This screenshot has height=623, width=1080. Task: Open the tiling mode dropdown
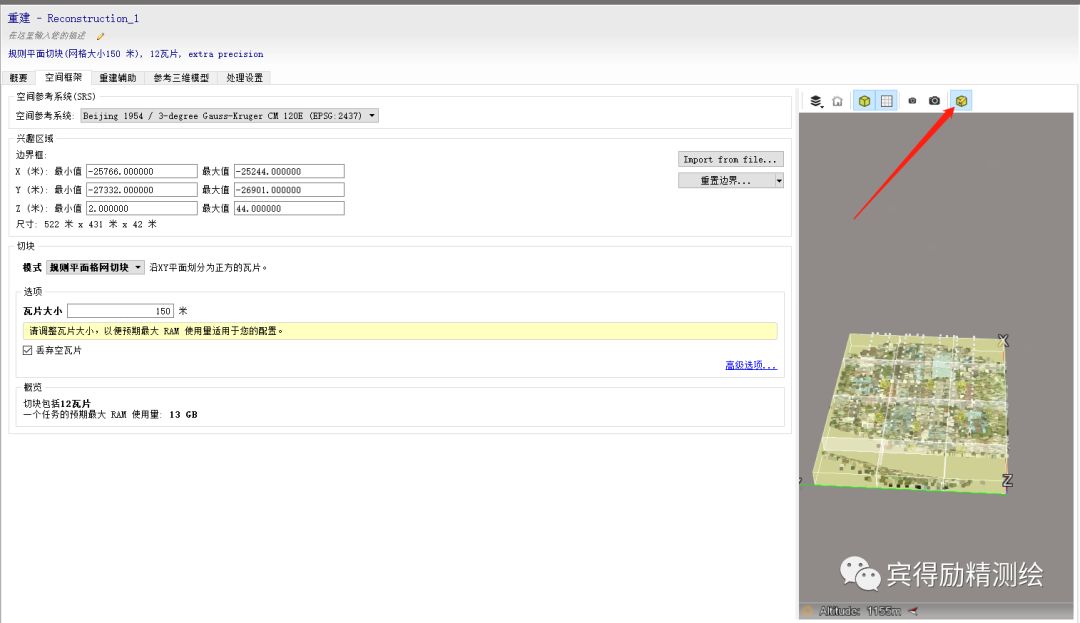coord(95,267)
